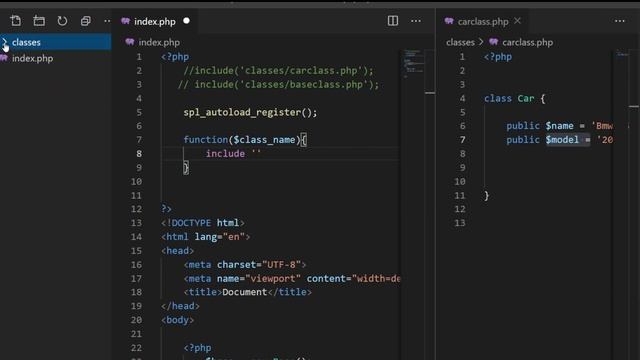Click the <meta charset="UTF-8"> line

tap(245, 264)
